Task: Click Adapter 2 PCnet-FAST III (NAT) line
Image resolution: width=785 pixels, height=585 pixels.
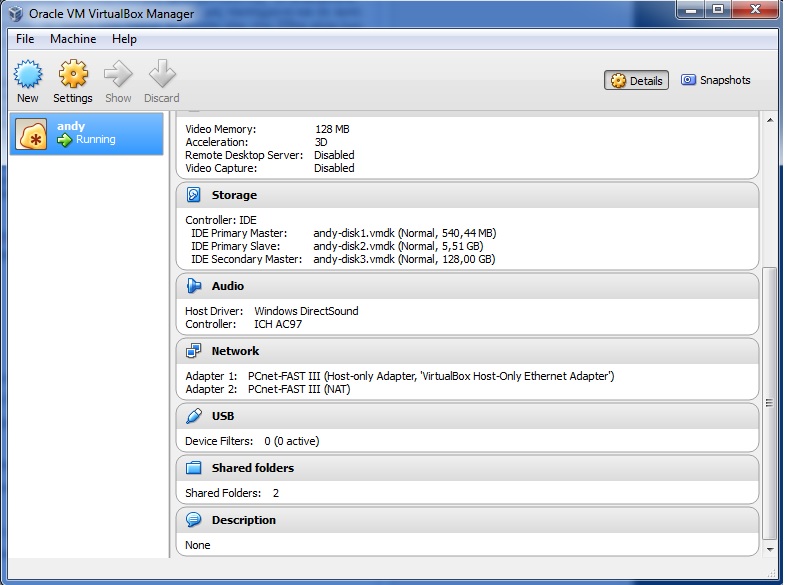Action: coord(268,389)
